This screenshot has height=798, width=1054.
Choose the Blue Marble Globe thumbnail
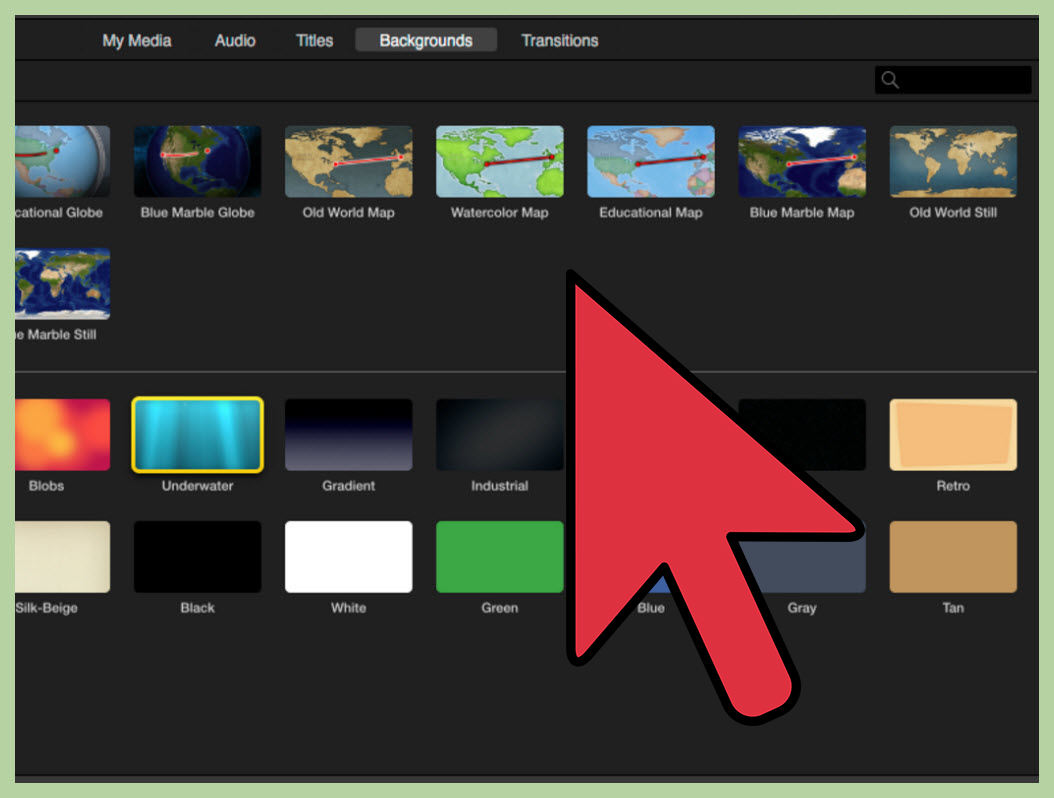pos(198,161)
